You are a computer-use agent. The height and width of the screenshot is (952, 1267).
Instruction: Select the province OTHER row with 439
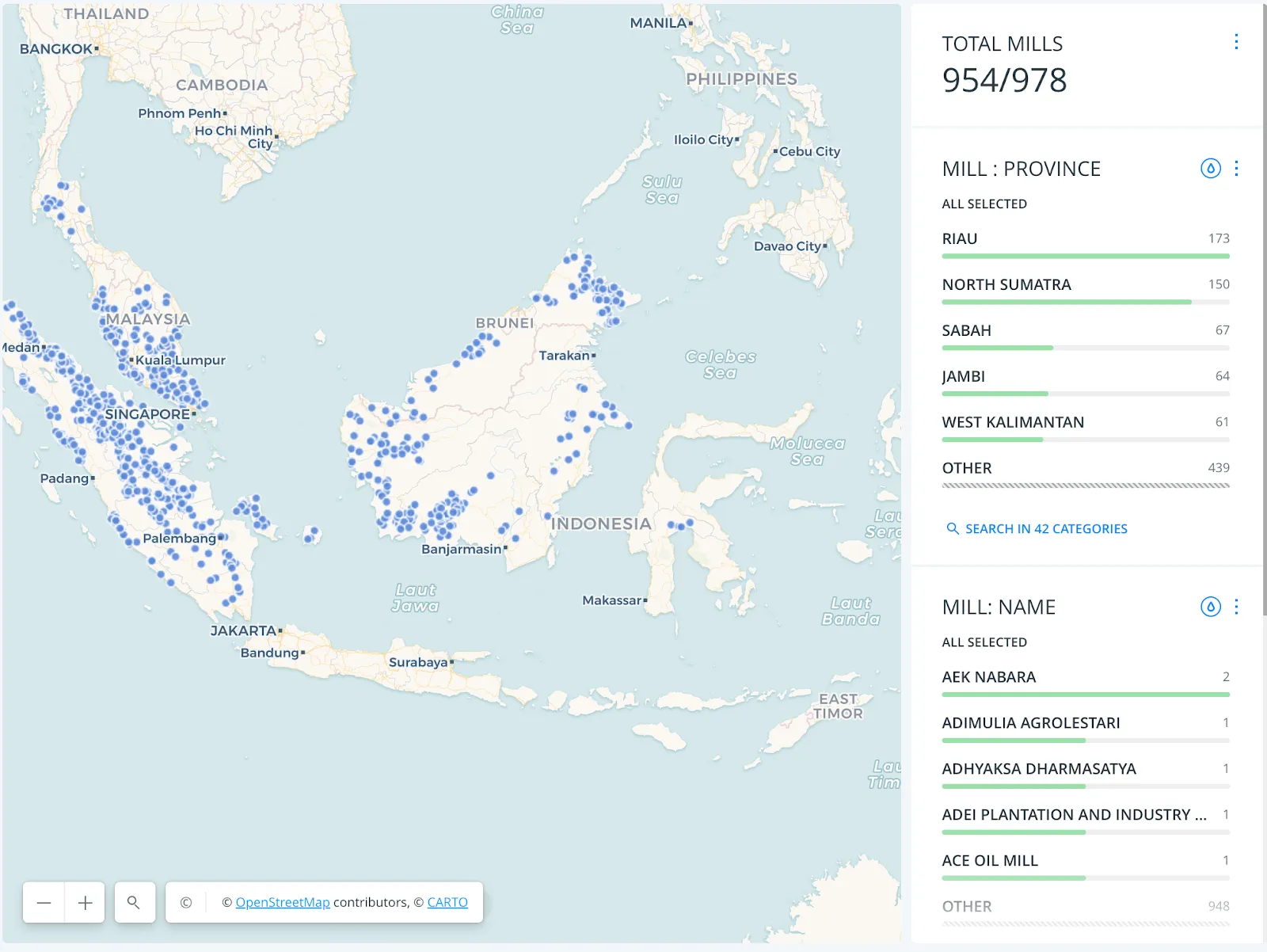tap(1086, 474)
